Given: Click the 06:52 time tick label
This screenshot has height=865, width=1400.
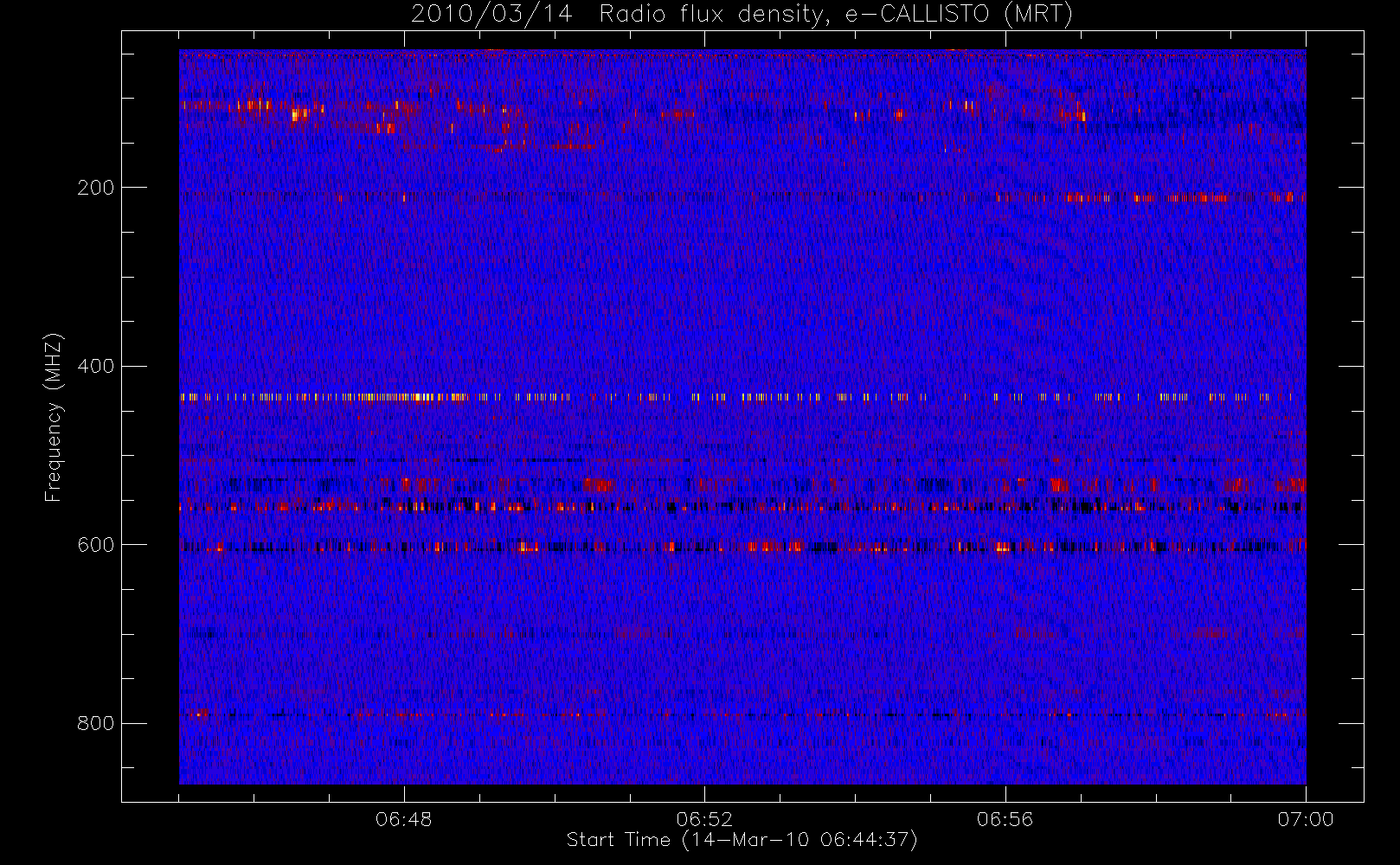Looking at the screenshot, I should point(704,819).
